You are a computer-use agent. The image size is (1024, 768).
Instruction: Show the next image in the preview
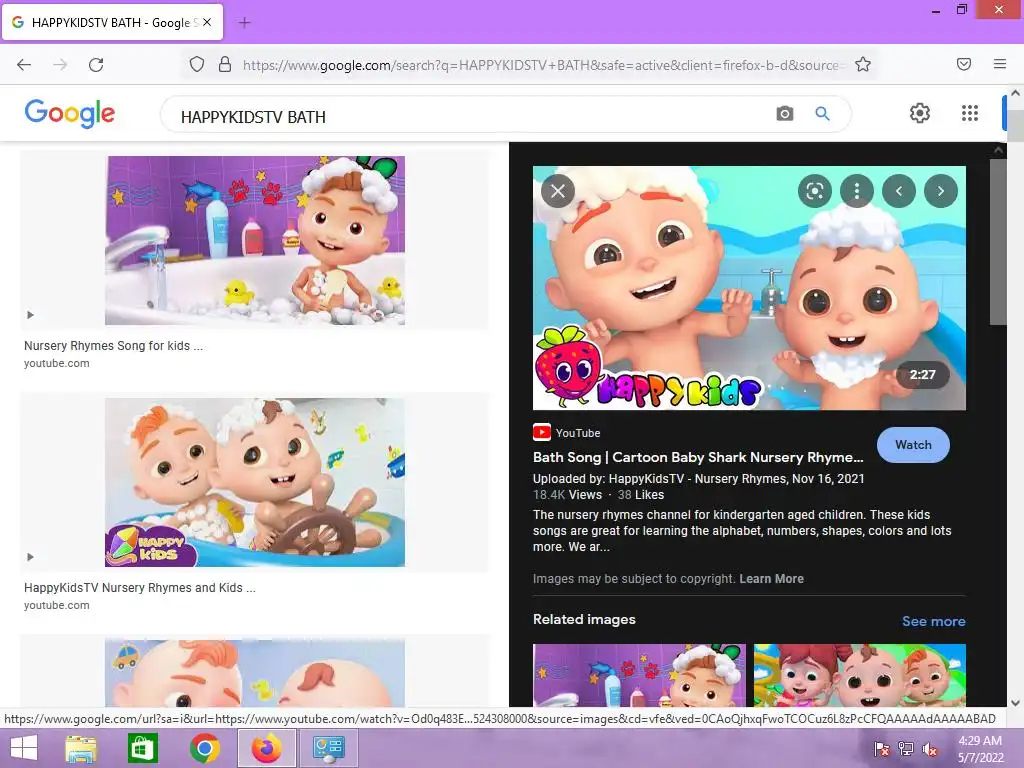[940, 191]
